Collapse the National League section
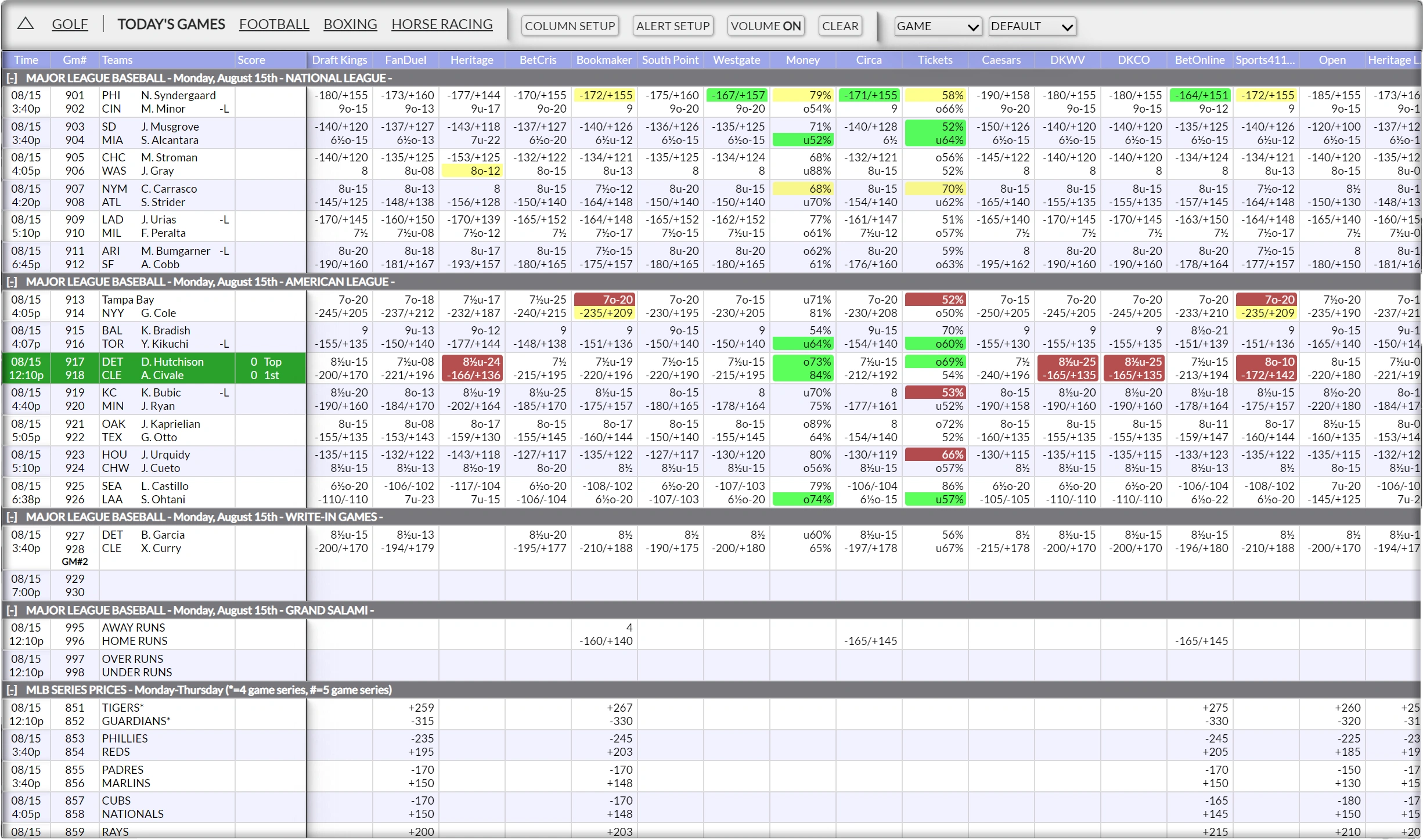This screenshot has height=840, width=1423. (12, 78)
